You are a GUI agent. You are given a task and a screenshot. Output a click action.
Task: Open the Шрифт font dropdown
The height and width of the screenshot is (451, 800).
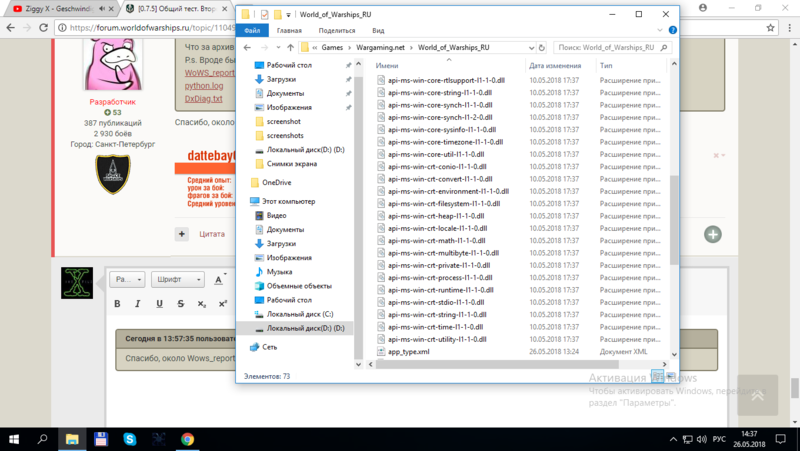178,279
